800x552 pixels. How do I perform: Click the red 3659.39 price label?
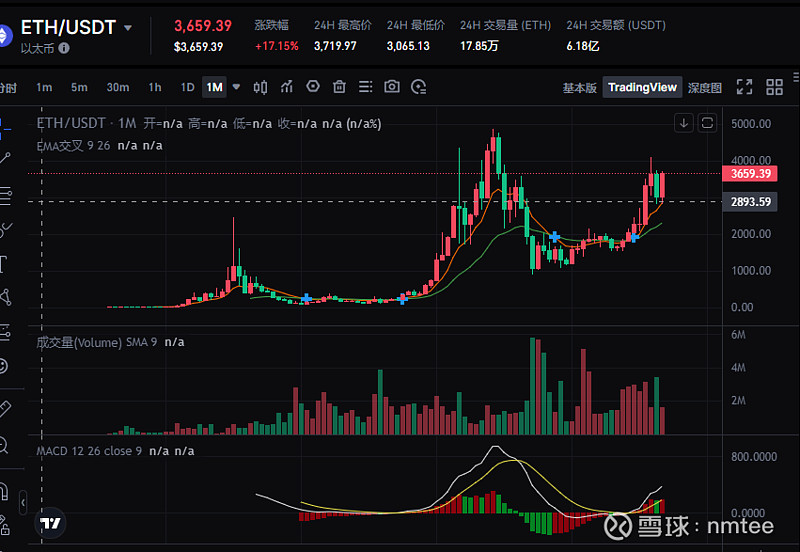(x=750, y=174)
